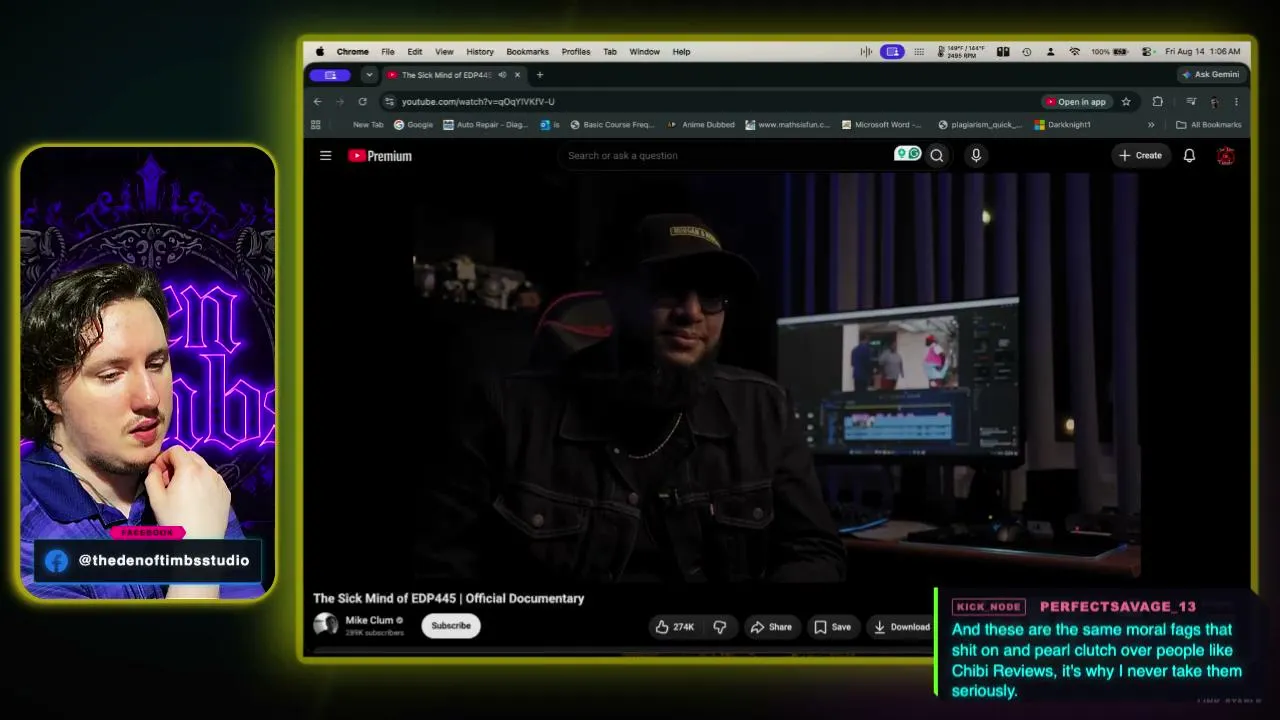Open the Bookmarks menu
Viewport: 1280px width, 720px height.
click(x=527, y=52)
